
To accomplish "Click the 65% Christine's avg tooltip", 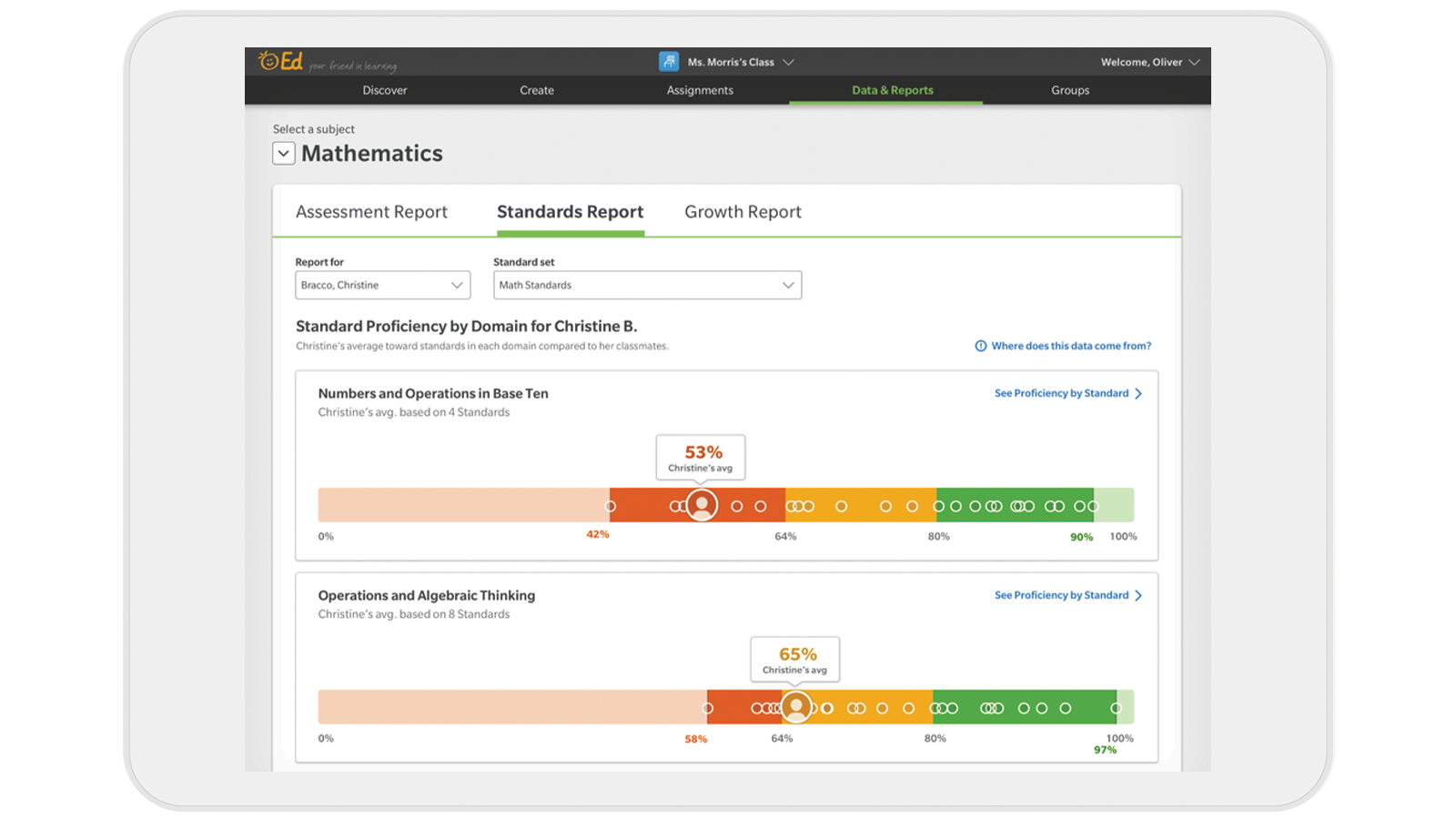I will 795,660.
